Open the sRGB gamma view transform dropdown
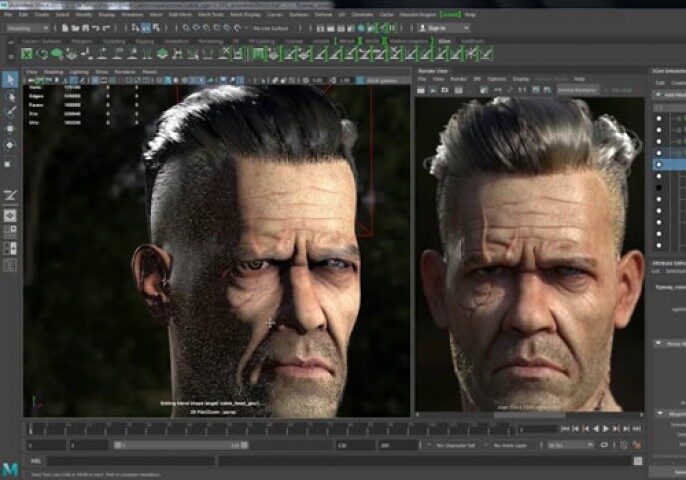 pos(382,81)
